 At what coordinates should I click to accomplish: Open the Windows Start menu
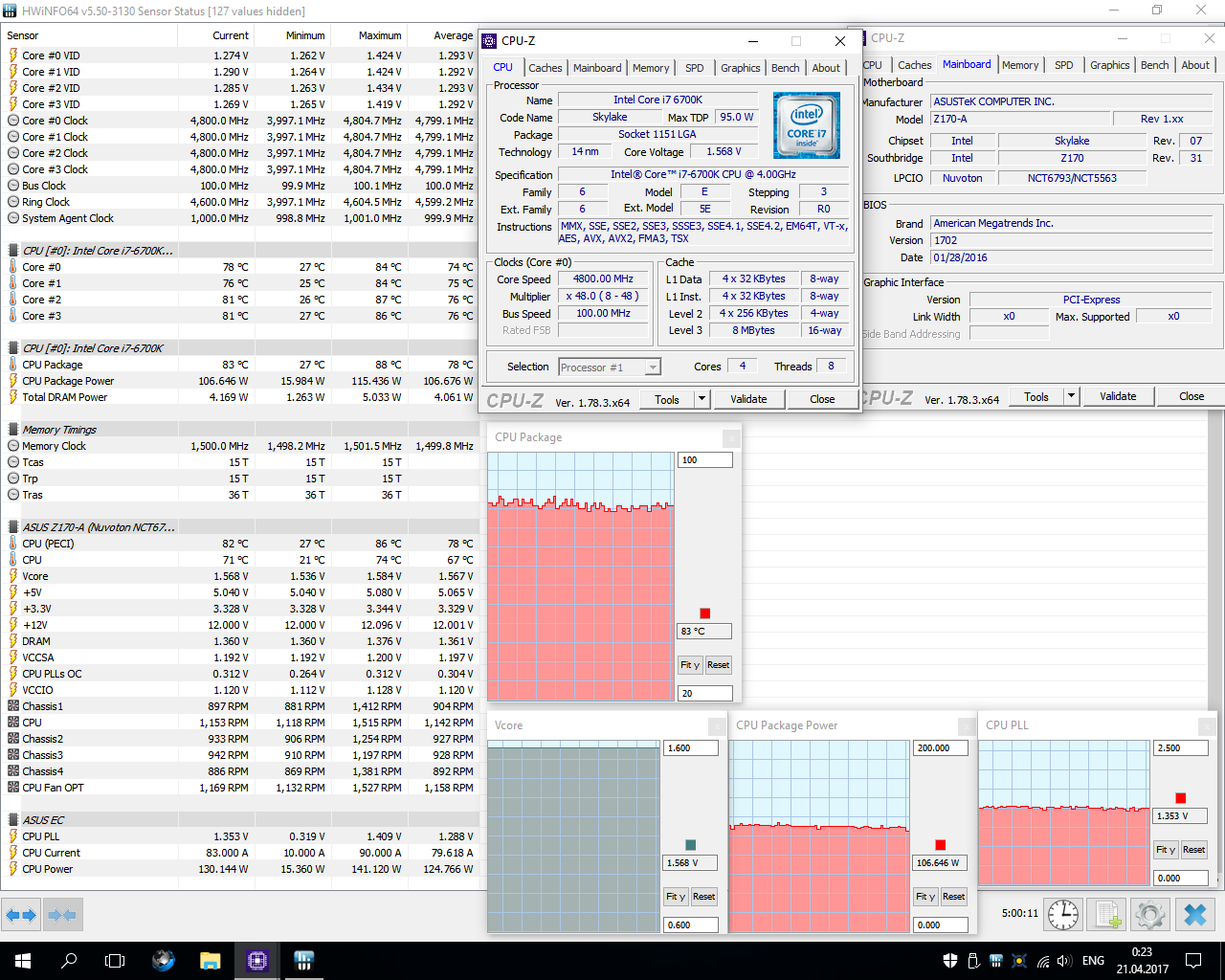point(23,961)
